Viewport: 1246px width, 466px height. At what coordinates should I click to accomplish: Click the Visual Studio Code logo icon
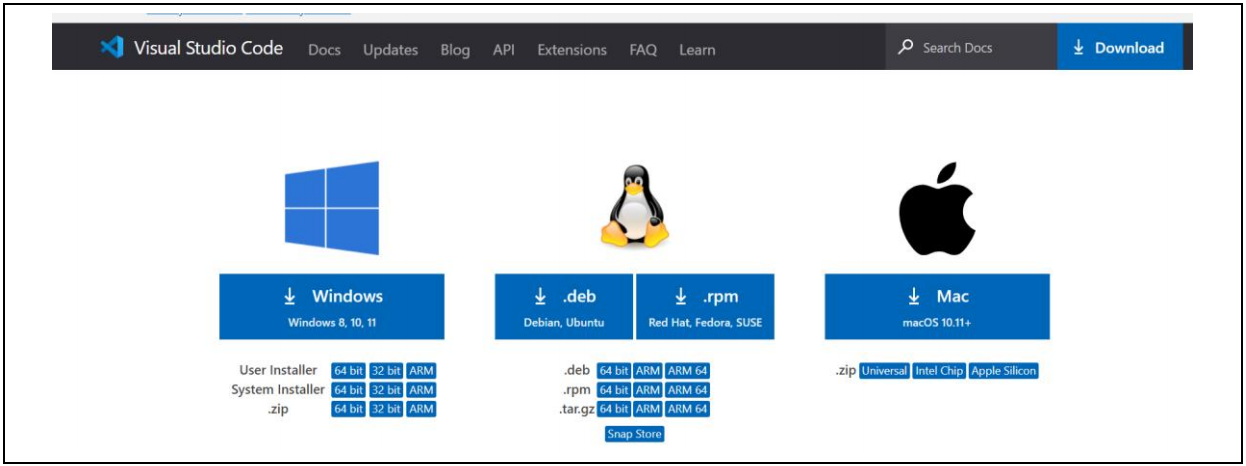(112, 47)
